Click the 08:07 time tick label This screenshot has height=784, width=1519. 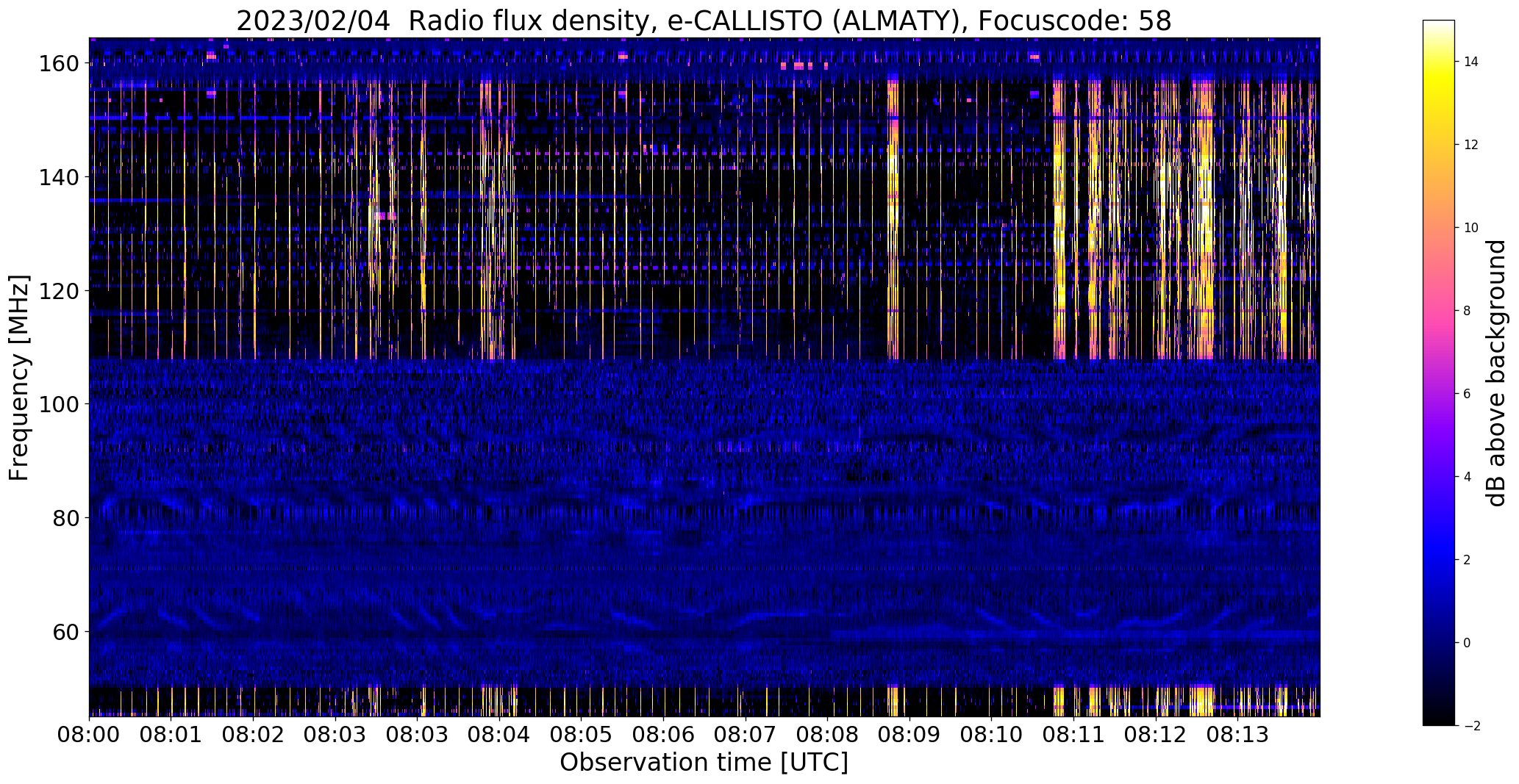coord(746,734)
